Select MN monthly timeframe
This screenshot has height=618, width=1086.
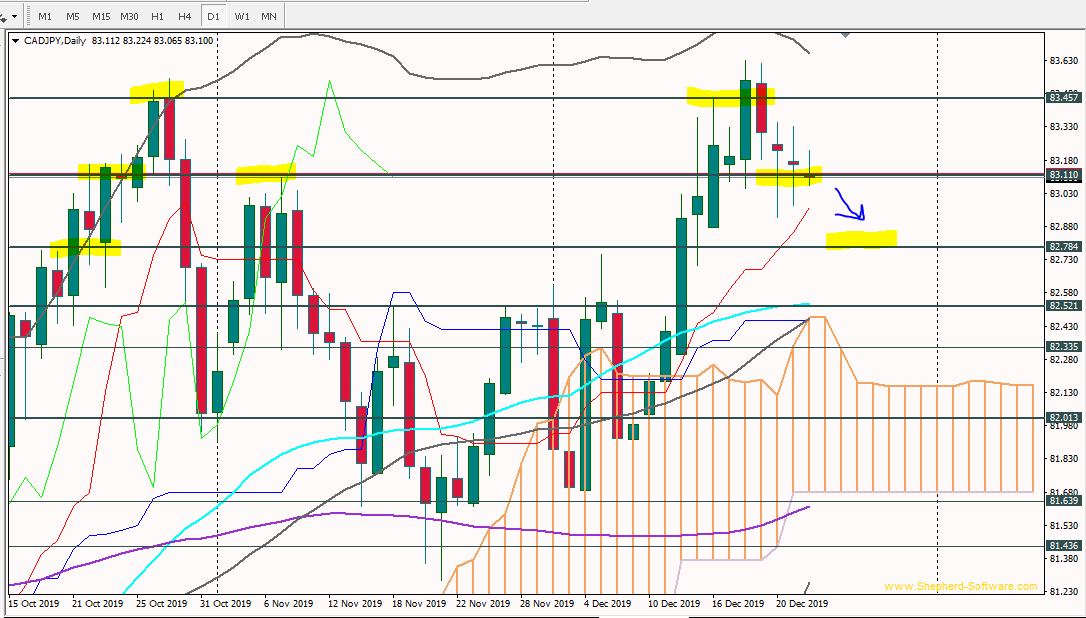point(269,16)
